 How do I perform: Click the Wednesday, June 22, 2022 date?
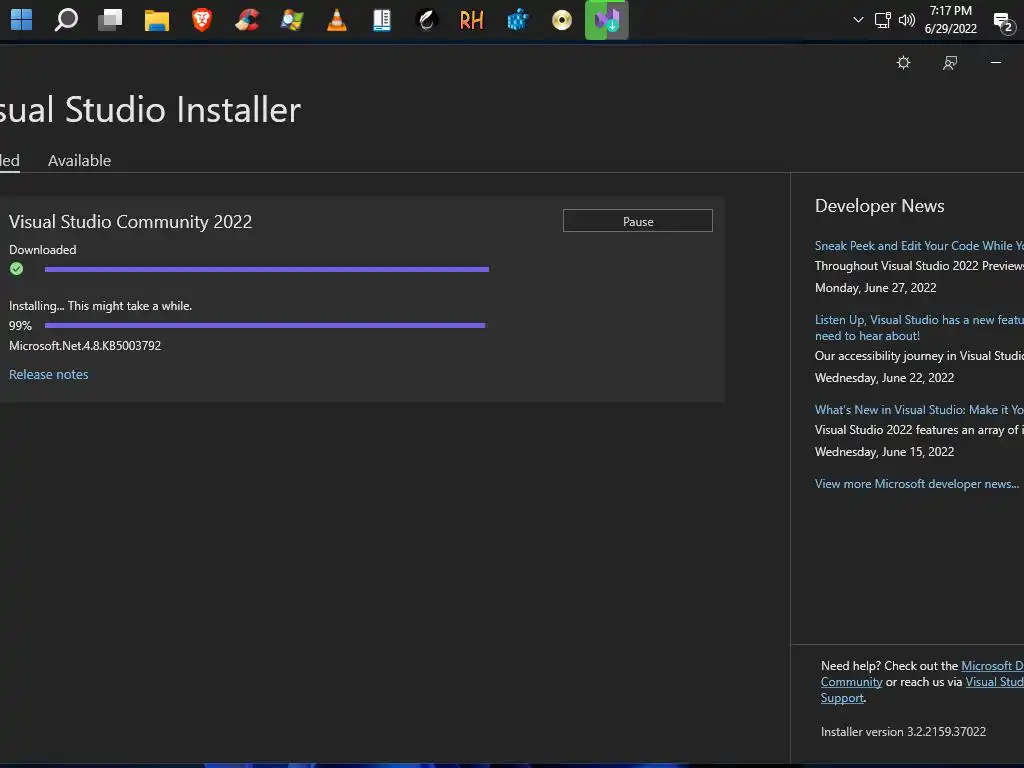pyautogui.click(x=884, y=377)
